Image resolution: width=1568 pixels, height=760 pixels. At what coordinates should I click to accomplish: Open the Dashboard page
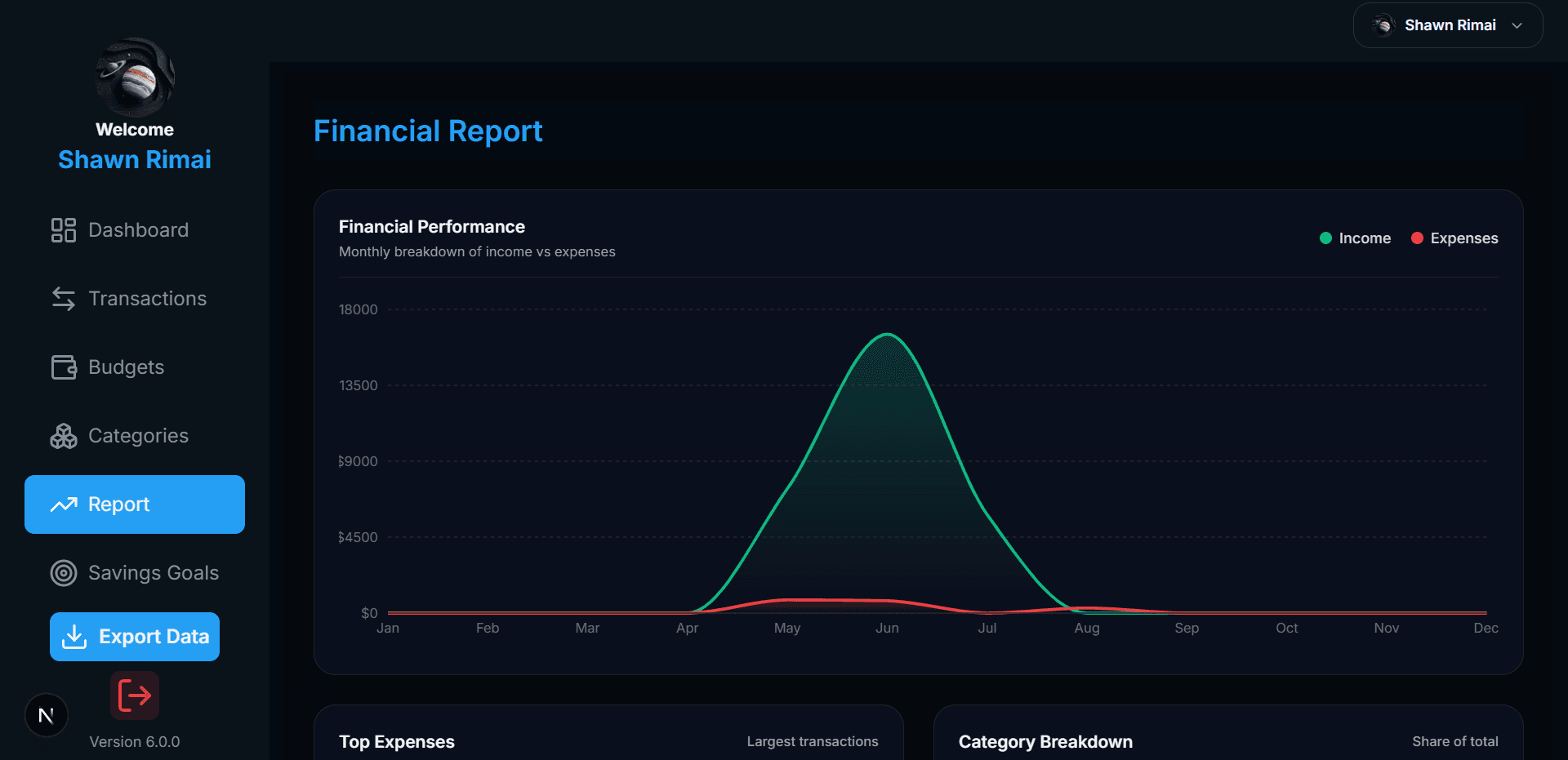click(135, 230)
